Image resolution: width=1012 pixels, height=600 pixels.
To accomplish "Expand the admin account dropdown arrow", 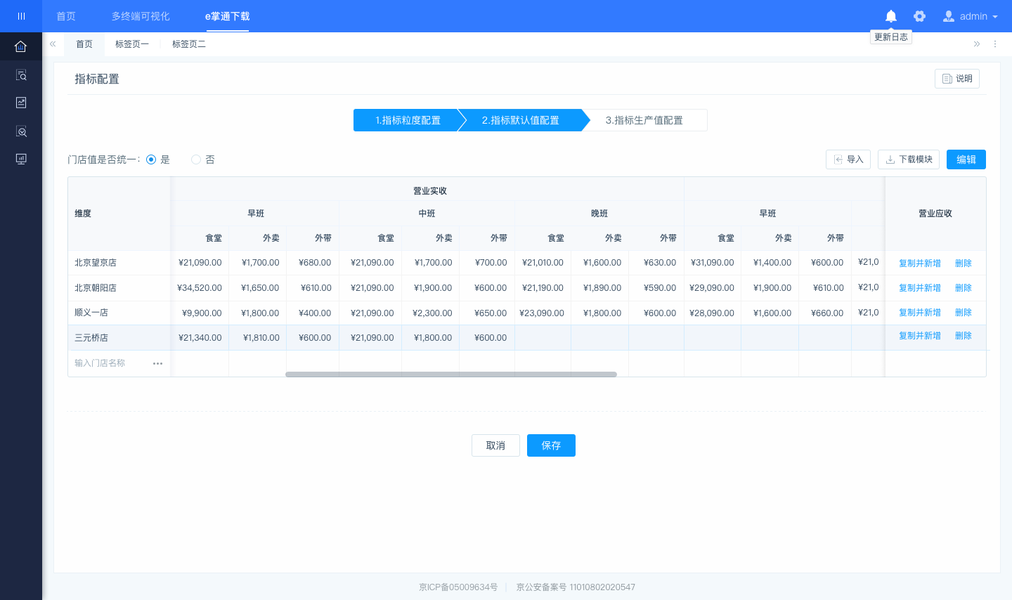I will tap(995, 17).
